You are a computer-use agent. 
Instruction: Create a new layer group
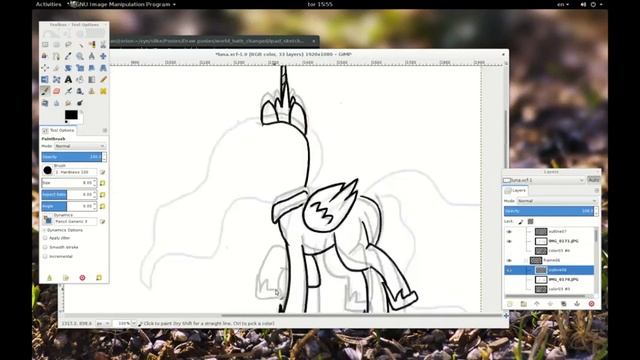[523, 304]
